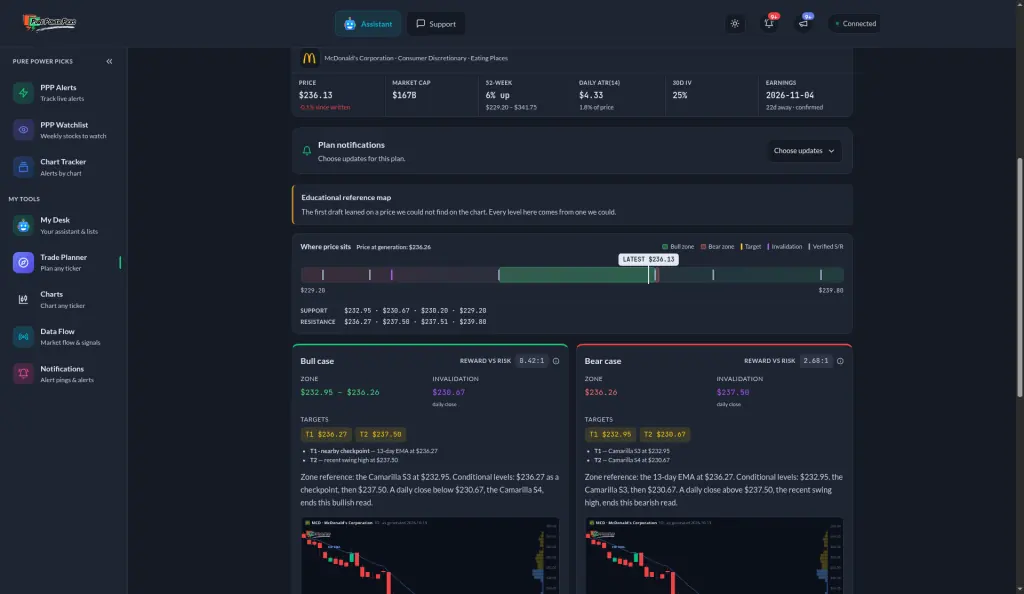Click Verified S/R legend entry
1024x594 pixels.
pyautogui.click(x=825, y=247)
